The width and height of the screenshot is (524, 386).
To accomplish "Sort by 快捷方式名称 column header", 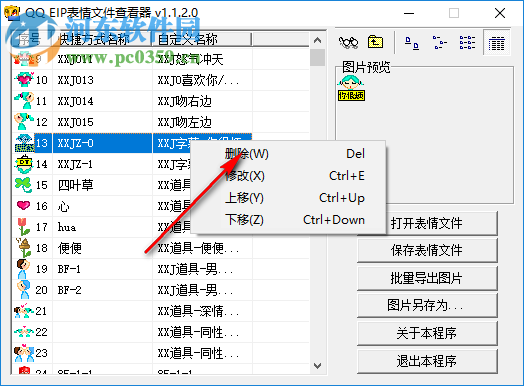I will pos(102,39).
